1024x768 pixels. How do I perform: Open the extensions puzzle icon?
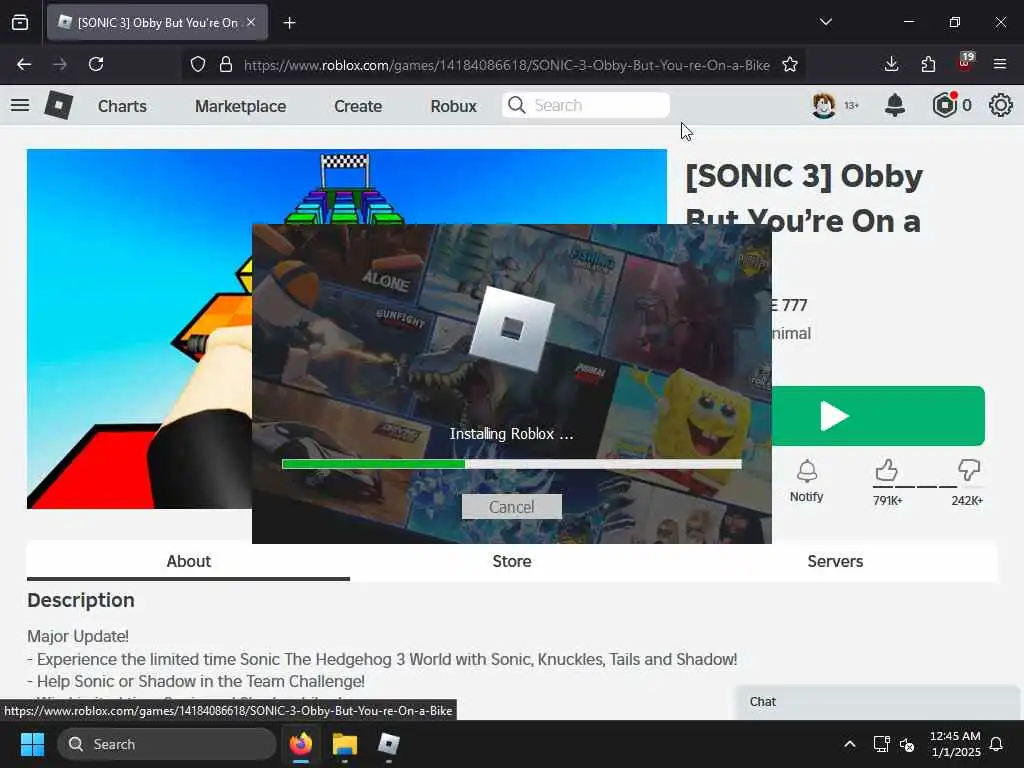coord(928,64)
